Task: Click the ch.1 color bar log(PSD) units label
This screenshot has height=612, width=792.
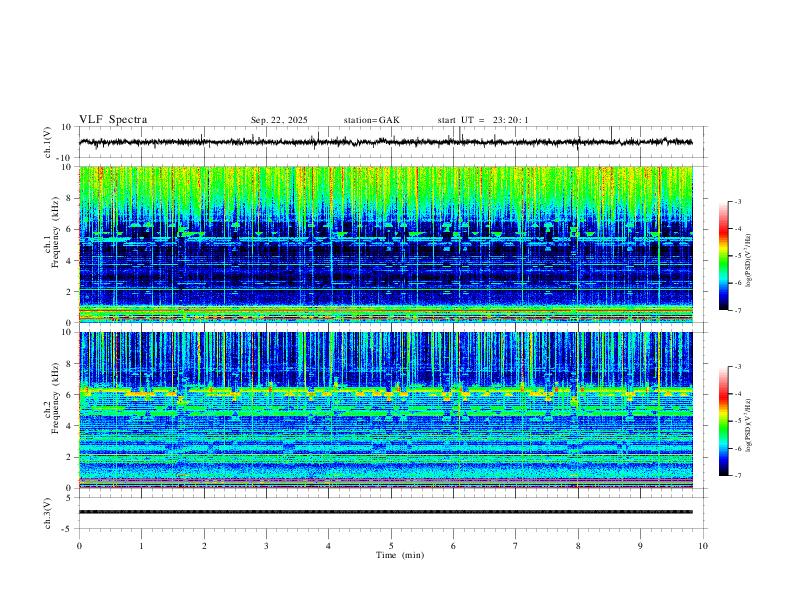Action: point(748,260)
